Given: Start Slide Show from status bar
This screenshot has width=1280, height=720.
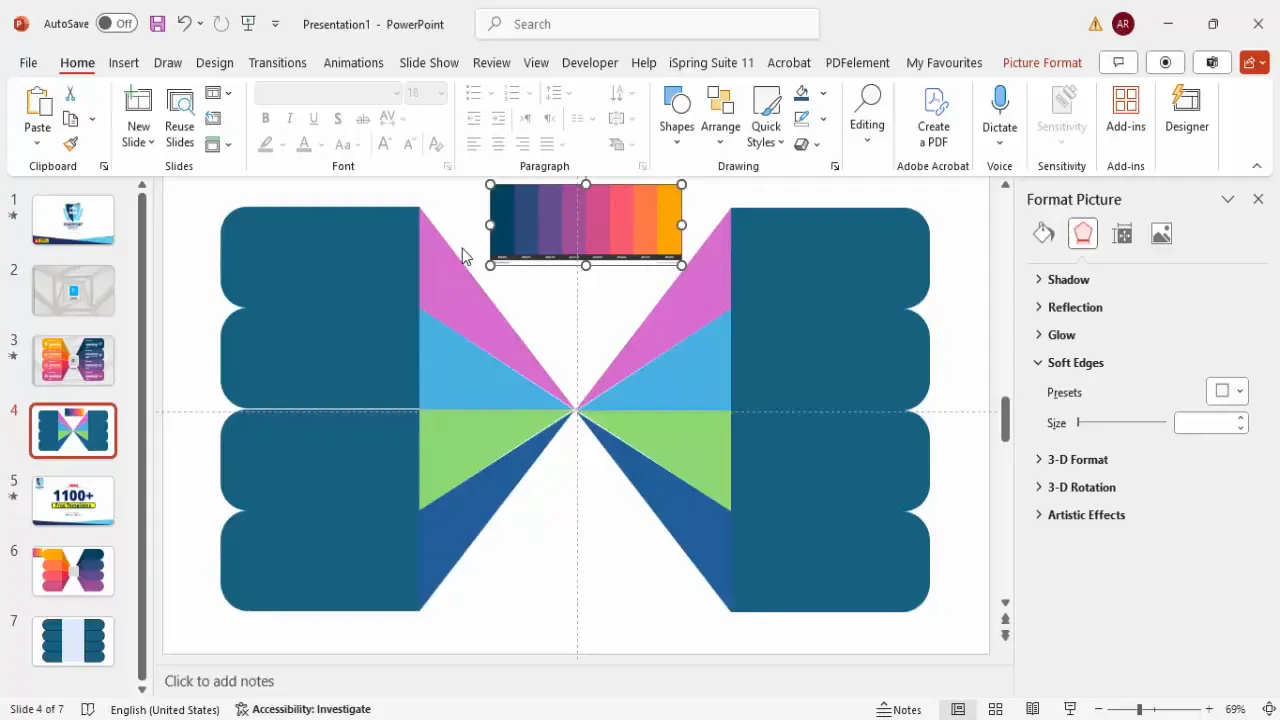Looking at the screenshot, I should point(1070,709).
